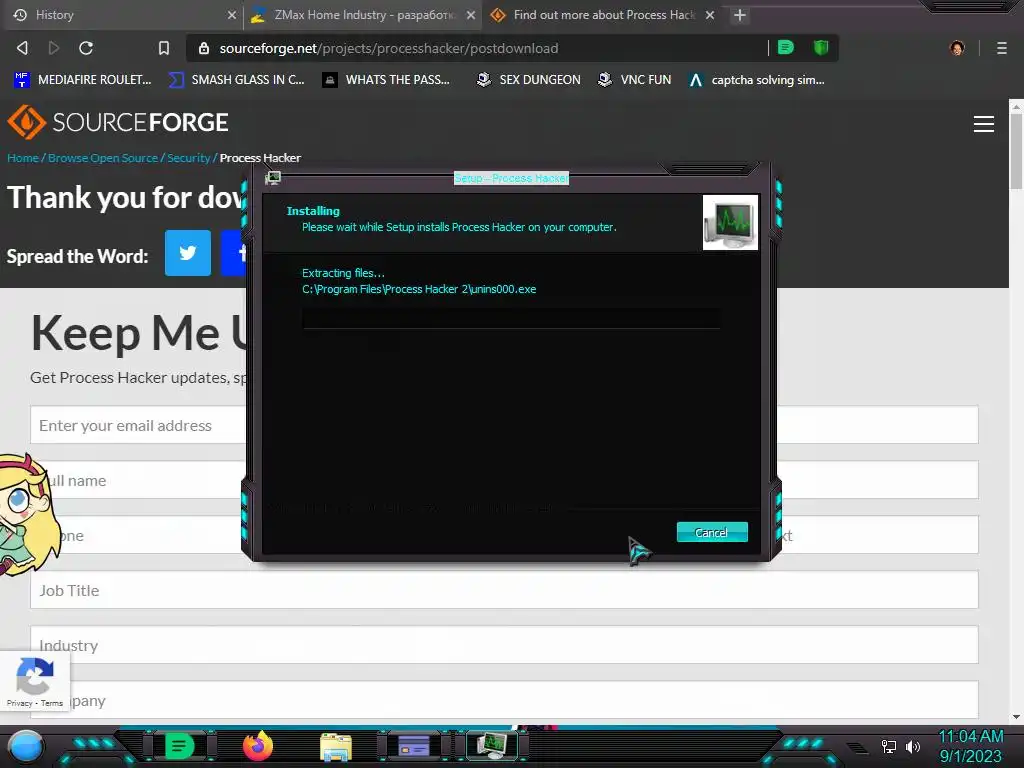Cancel the Process Hacker installation
This screenshot has width=1024, height=768.
712,532
